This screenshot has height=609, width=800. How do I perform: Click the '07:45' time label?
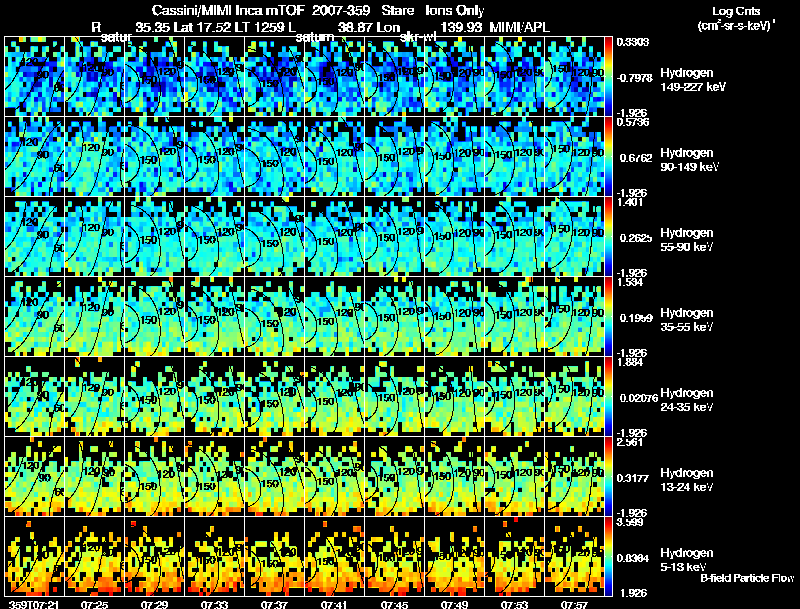pyautogui.click(x=394, y=605)
